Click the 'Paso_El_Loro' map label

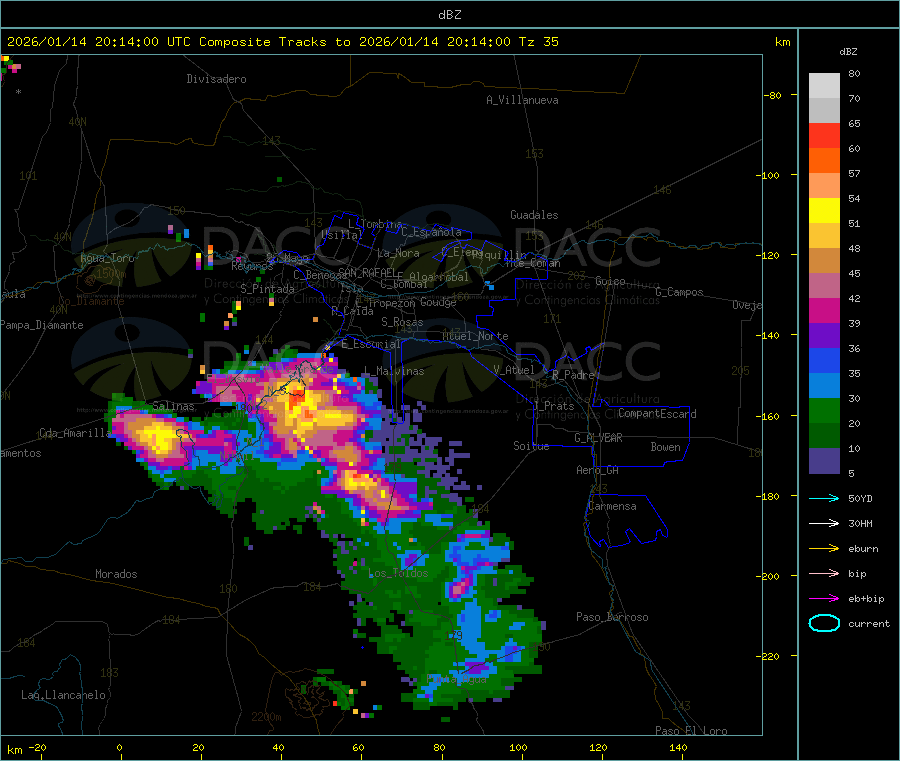point(691,731)
